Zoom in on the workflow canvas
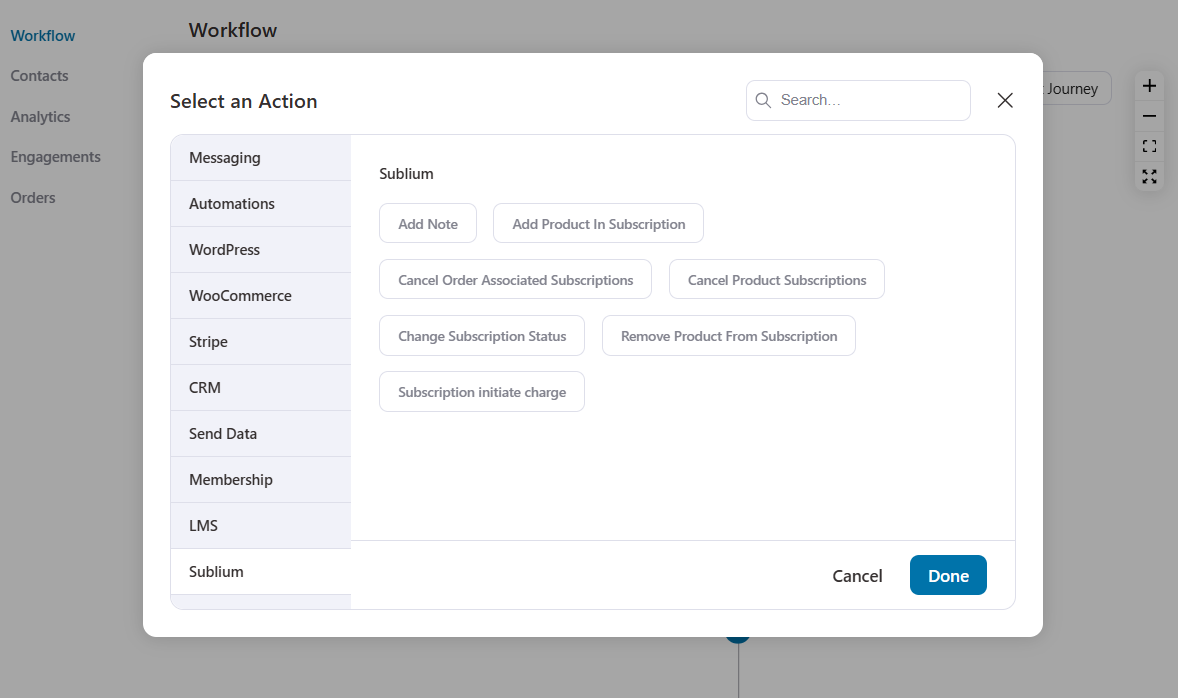This screenshot has height=698, width=1178. (x=1149, y=86)
